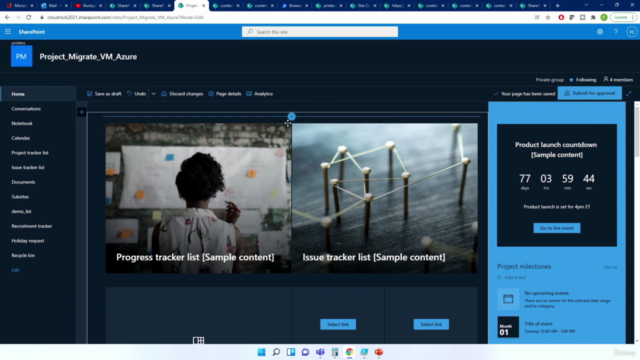Reload the page with refresh icon
The height and width of the screenshot is (360, 640).
point(29,18)
